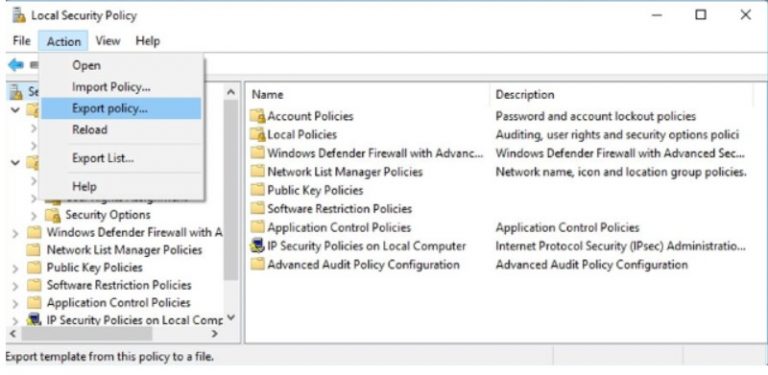
Task: Click Advanced Audit Policy Configuration folder icon
Action: coord(258,264)
